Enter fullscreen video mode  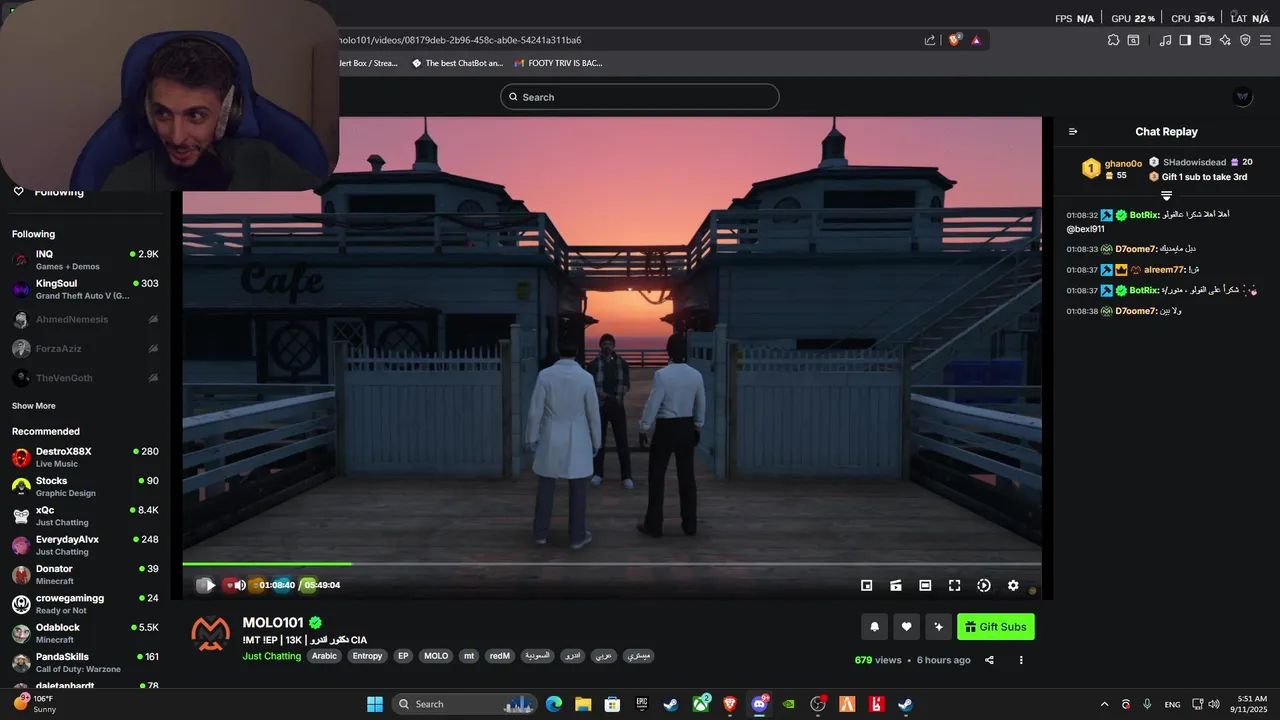[954, 585]
